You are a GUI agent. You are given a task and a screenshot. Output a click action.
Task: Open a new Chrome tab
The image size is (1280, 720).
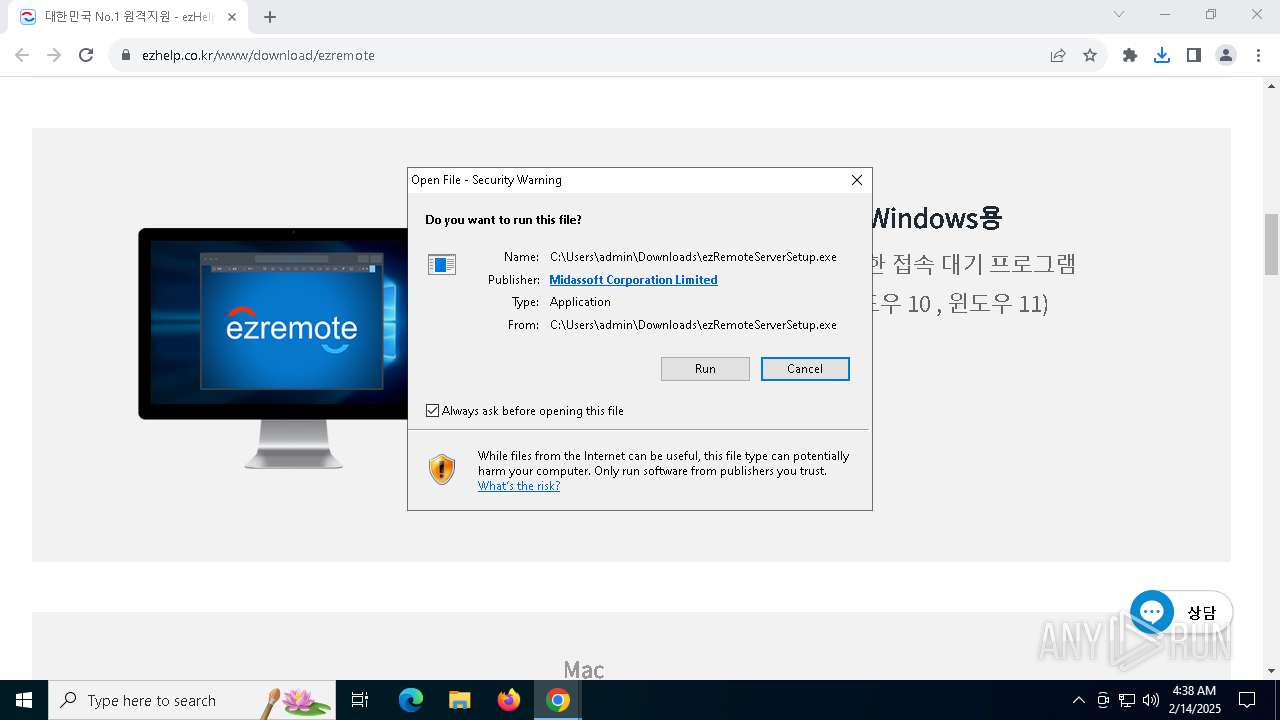pos(270,17)
